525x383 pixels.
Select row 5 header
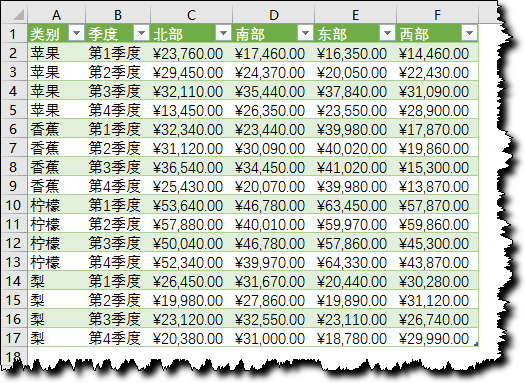[14, 110]
